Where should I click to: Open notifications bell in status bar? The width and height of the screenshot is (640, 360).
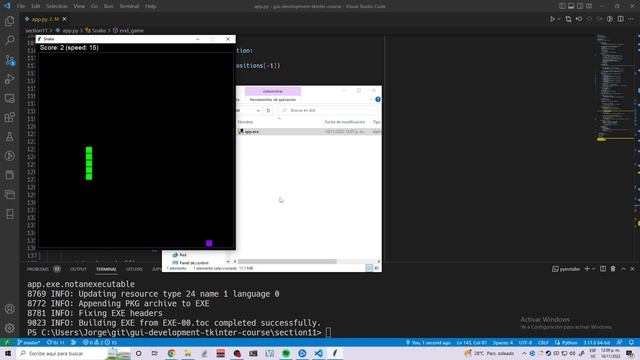[x=631, y=342]
